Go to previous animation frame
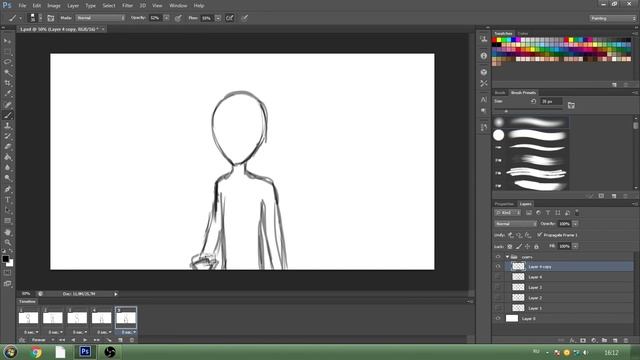Screen dimensions: 640x360 [x=73, y=340]
